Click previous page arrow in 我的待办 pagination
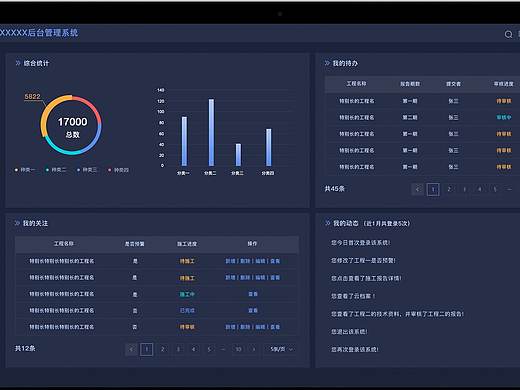Image resolution: width=520 pixels, height=390 pixels. click(x=418, y=189)
